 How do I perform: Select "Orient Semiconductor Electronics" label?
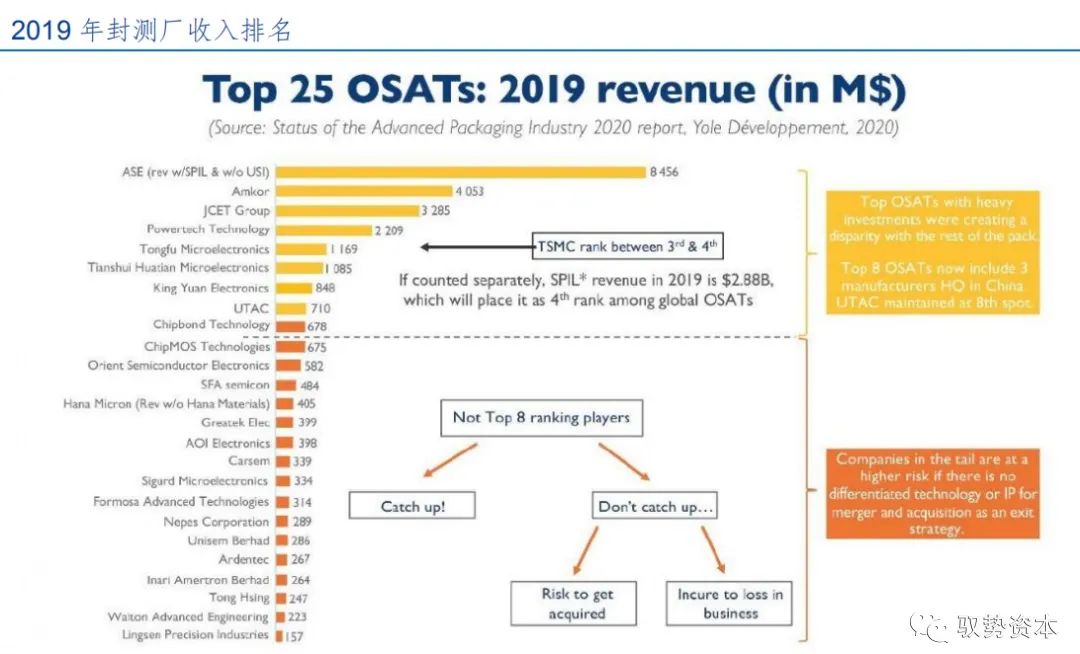[178, 366]
